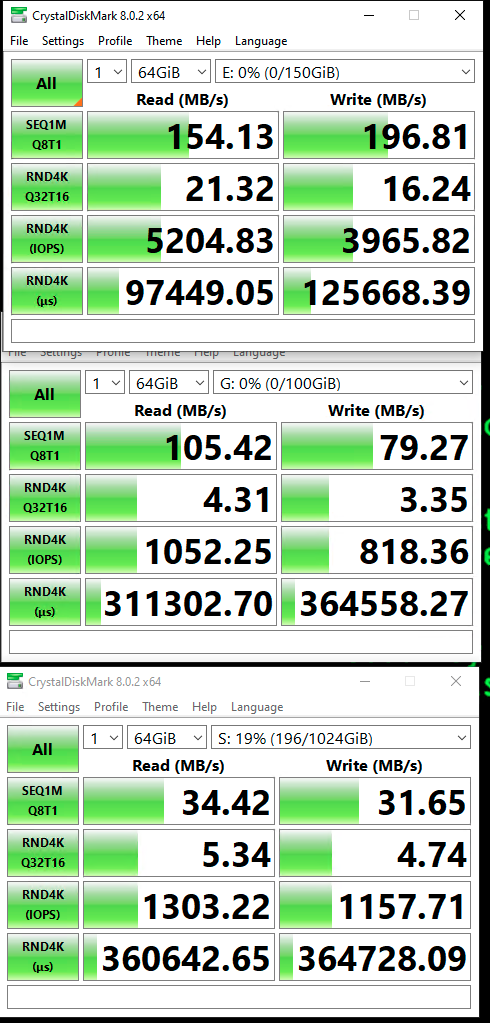Click G: sequential write result 79.27
490x1023 pixels.
[377, 446]
